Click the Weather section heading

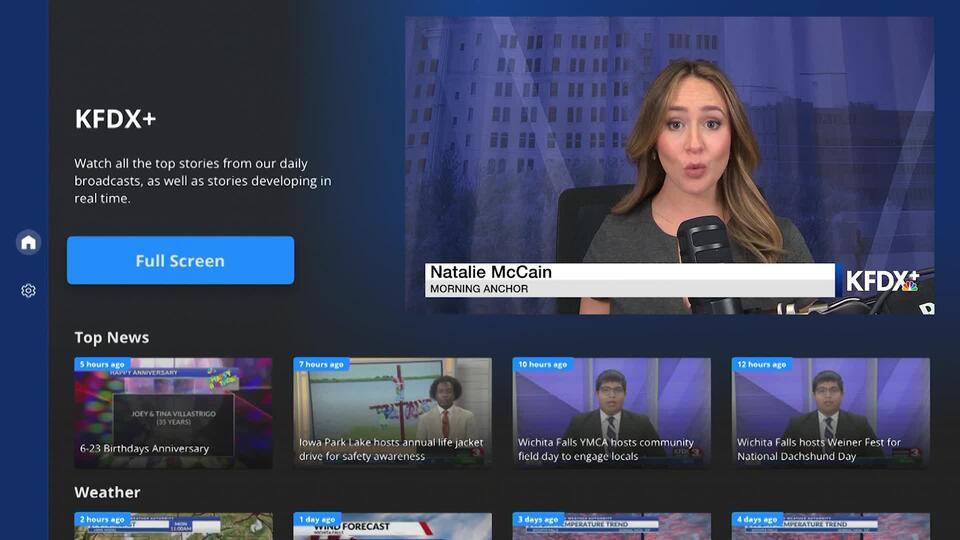107,492
